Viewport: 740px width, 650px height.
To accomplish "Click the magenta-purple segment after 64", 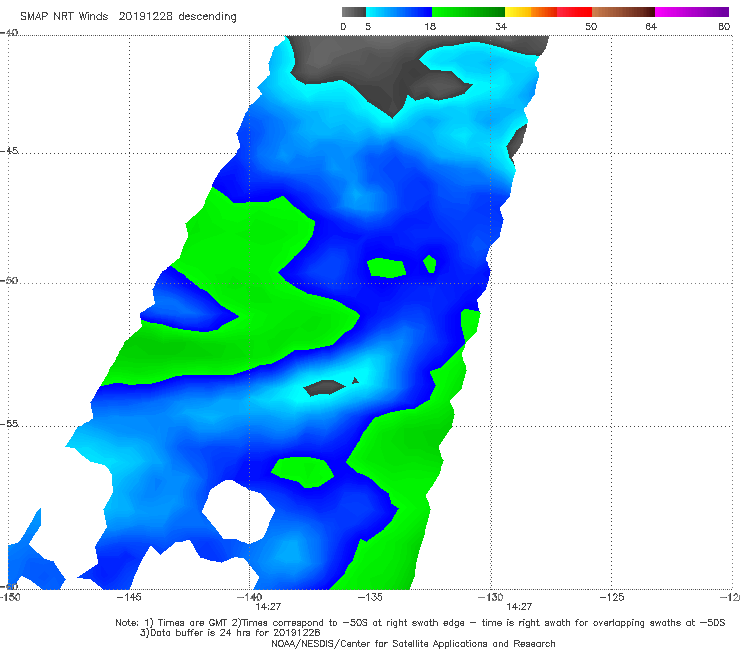I will click(692, 12).
